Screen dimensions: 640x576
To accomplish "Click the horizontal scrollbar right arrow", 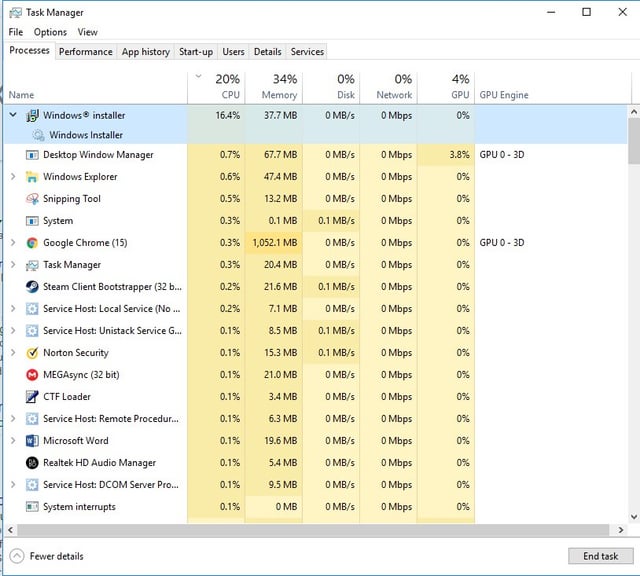I will click(621, 530).
